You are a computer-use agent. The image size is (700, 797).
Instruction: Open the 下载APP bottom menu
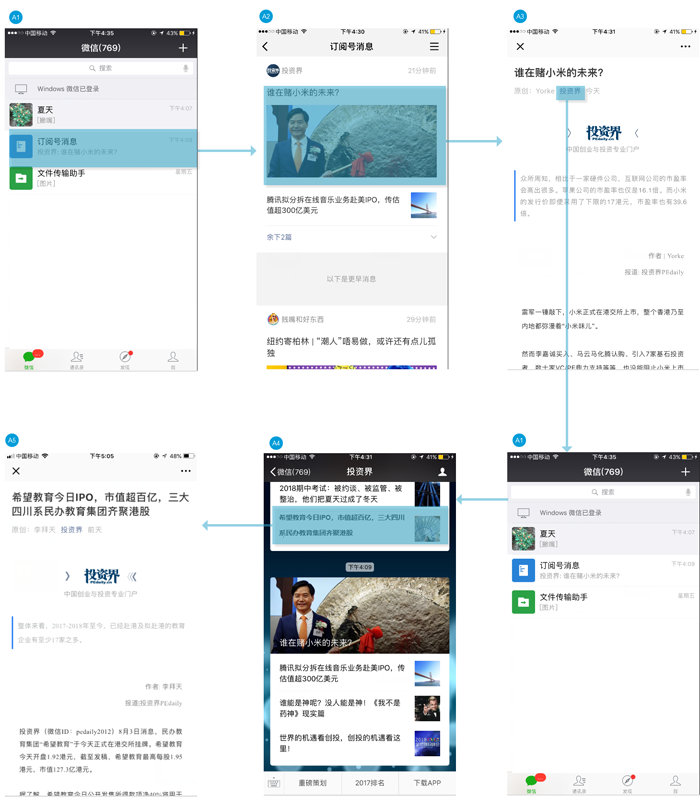tap(427, 782)
